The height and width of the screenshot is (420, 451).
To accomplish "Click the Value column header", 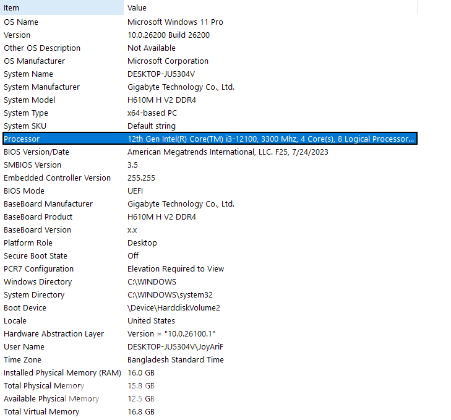I will click(x=271, y=8).
